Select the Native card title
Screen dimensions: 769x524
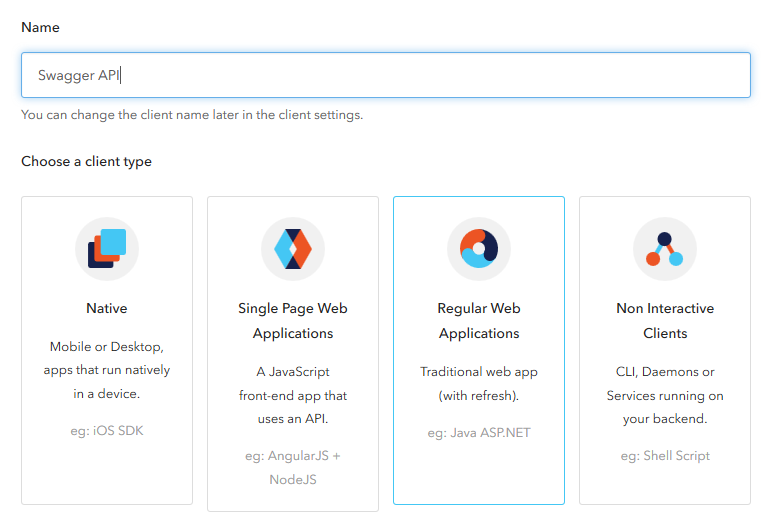coord(107,308)
